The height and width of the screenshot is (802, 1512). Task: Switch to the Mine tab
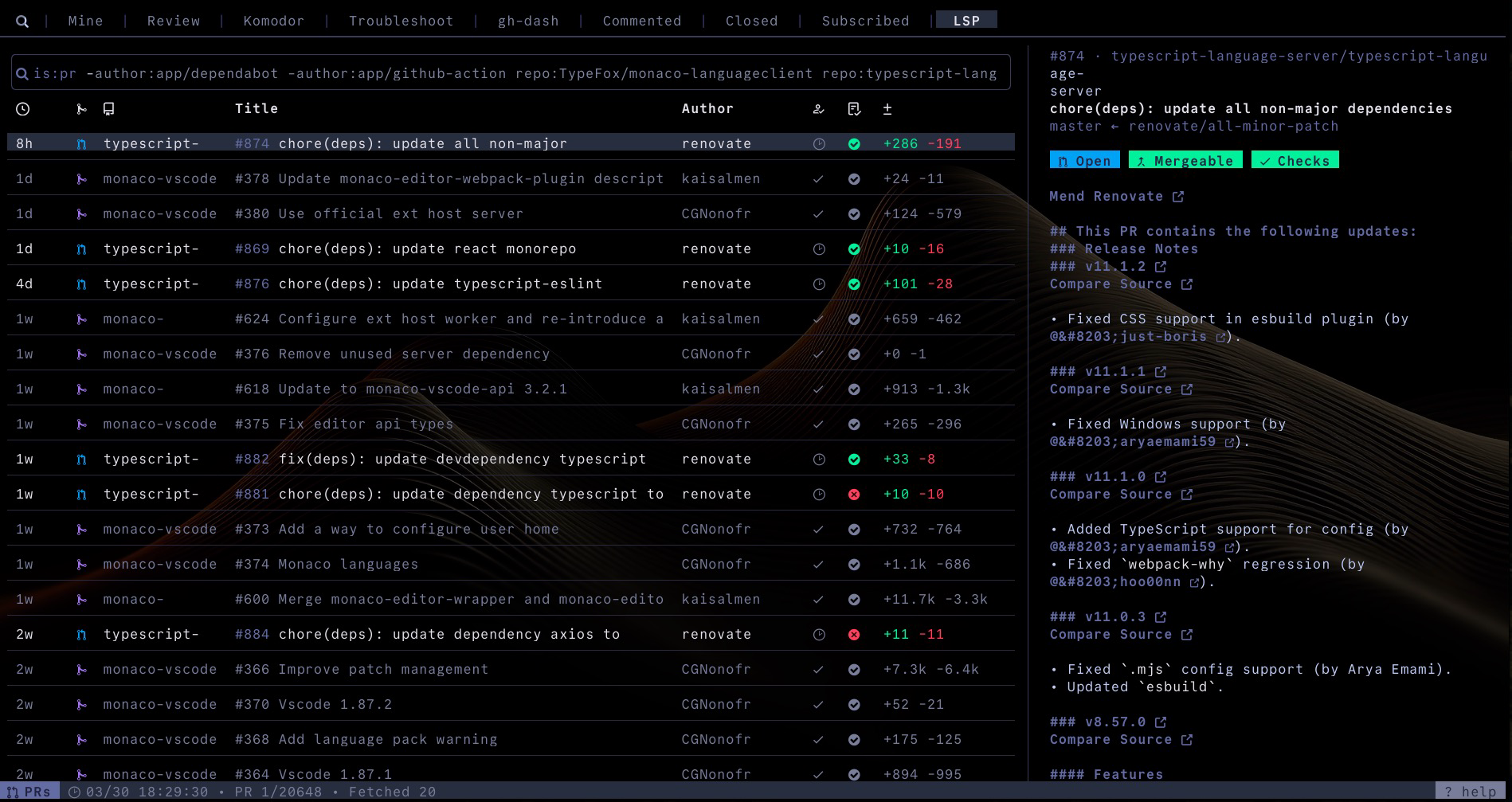pos(85,21)
